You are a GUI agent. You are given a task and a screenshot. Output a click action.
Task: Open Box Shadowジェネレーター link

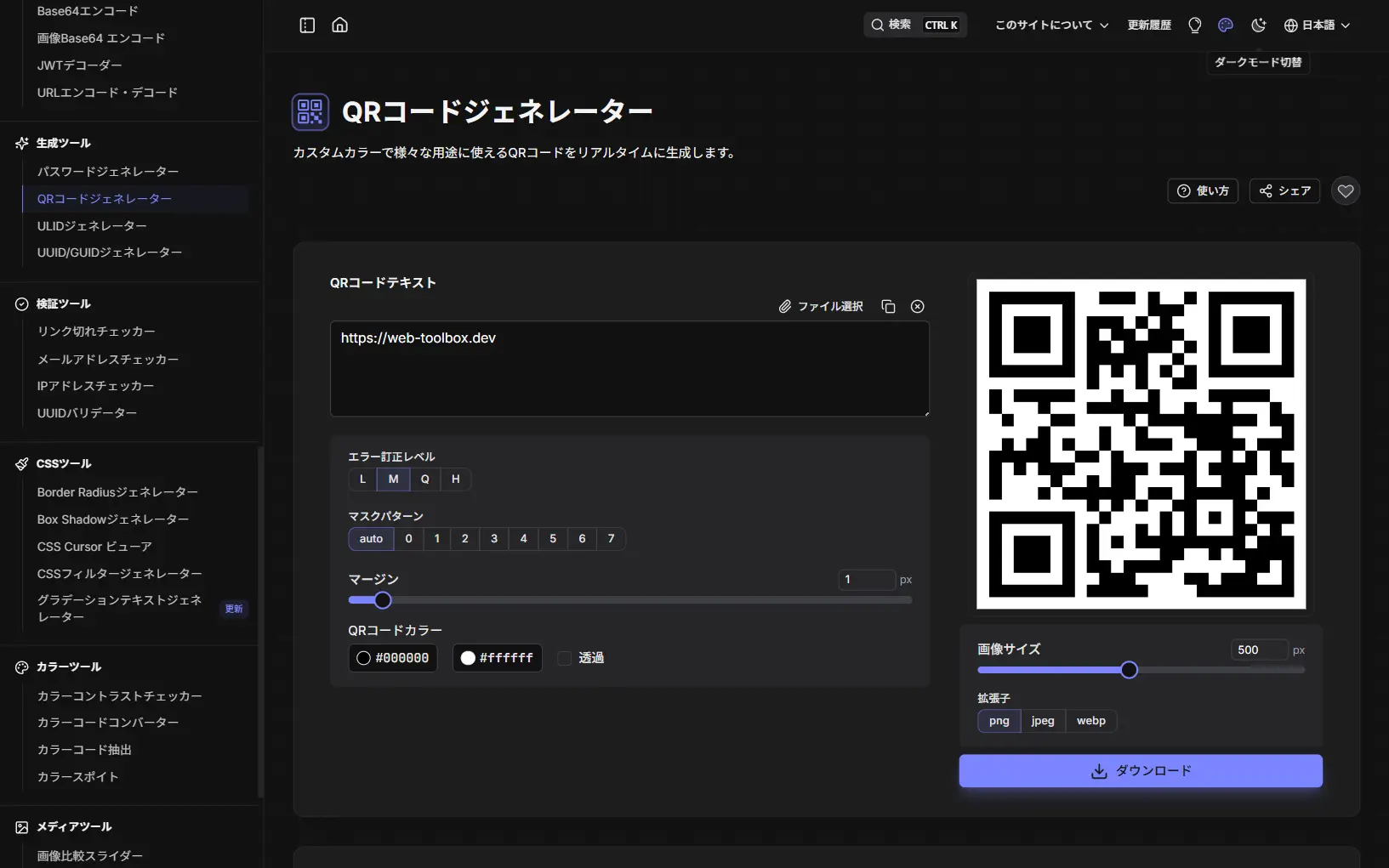[113, 519]
